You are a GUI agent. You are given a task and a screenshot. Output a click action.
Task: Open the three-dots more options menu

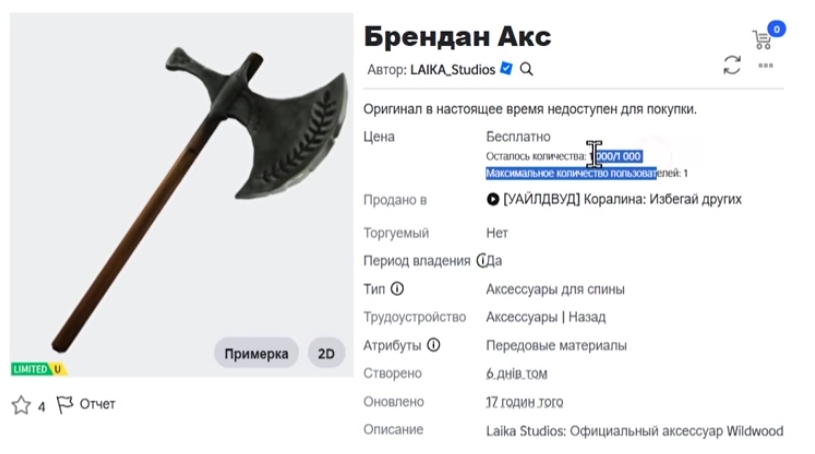point(766,66)
